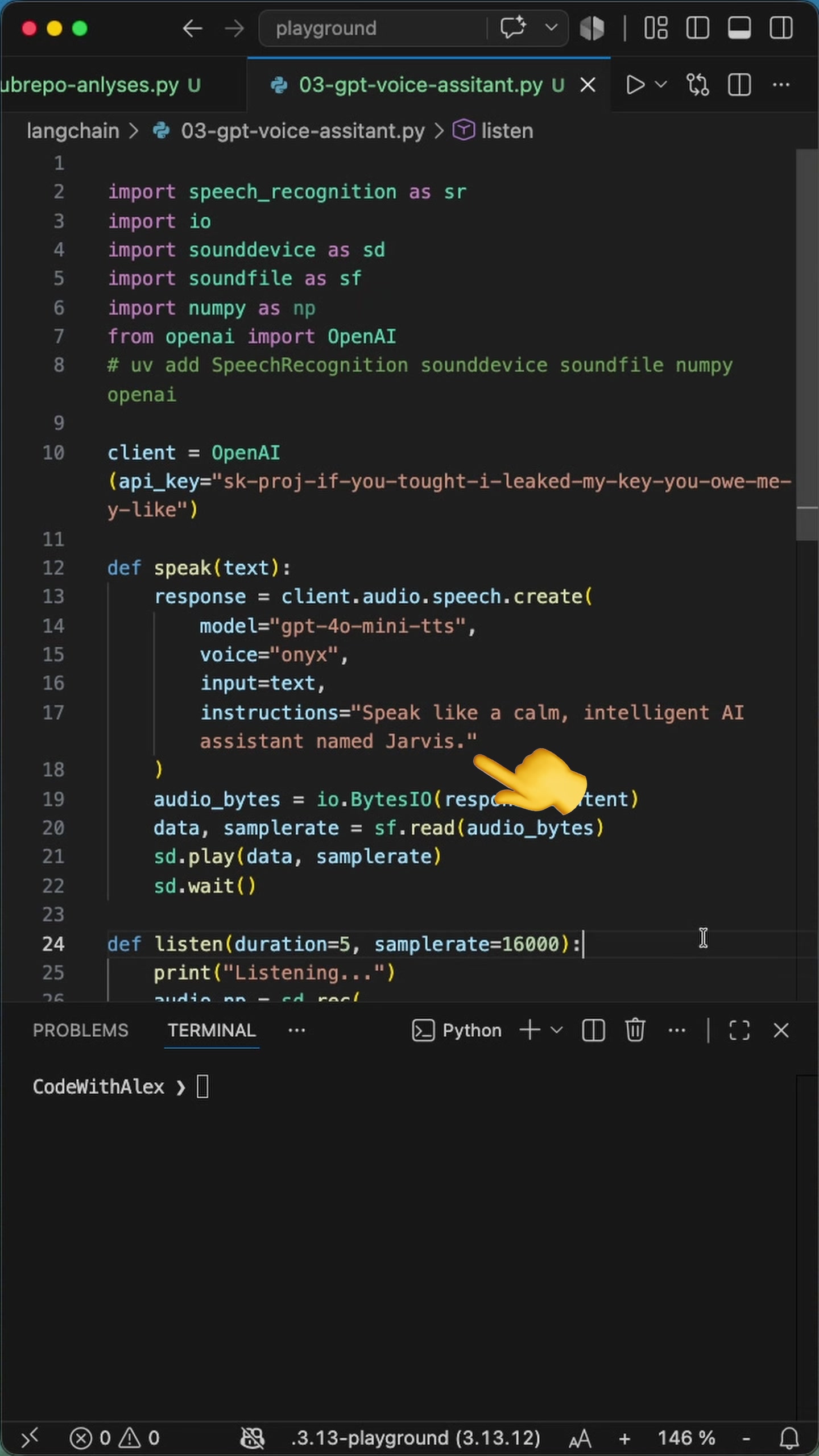Click the 146 % zoom level
The height and width of the screenshot is (1456, 819).
686,1438
